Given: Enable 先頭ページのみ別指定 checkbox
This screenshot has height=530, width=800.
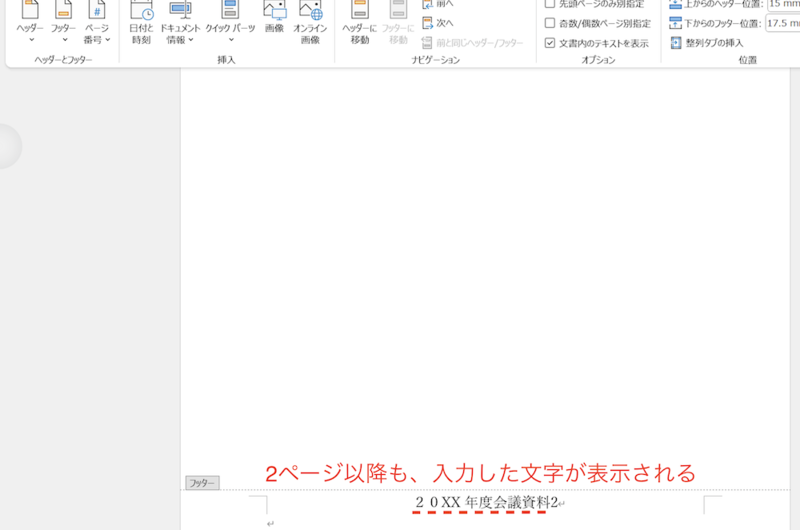Looking at the screenshot, I should point(550,4).
